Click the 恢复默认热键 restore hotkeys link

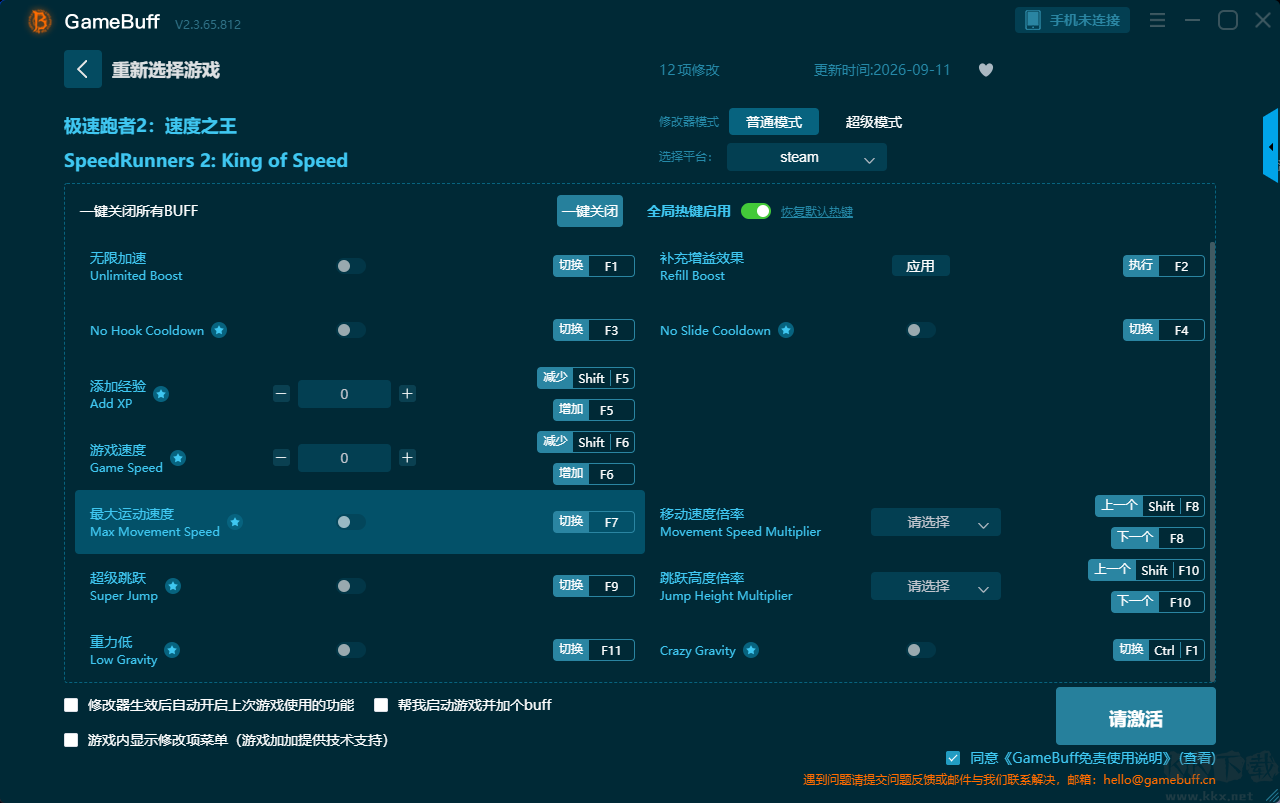[x=817, y=212]
